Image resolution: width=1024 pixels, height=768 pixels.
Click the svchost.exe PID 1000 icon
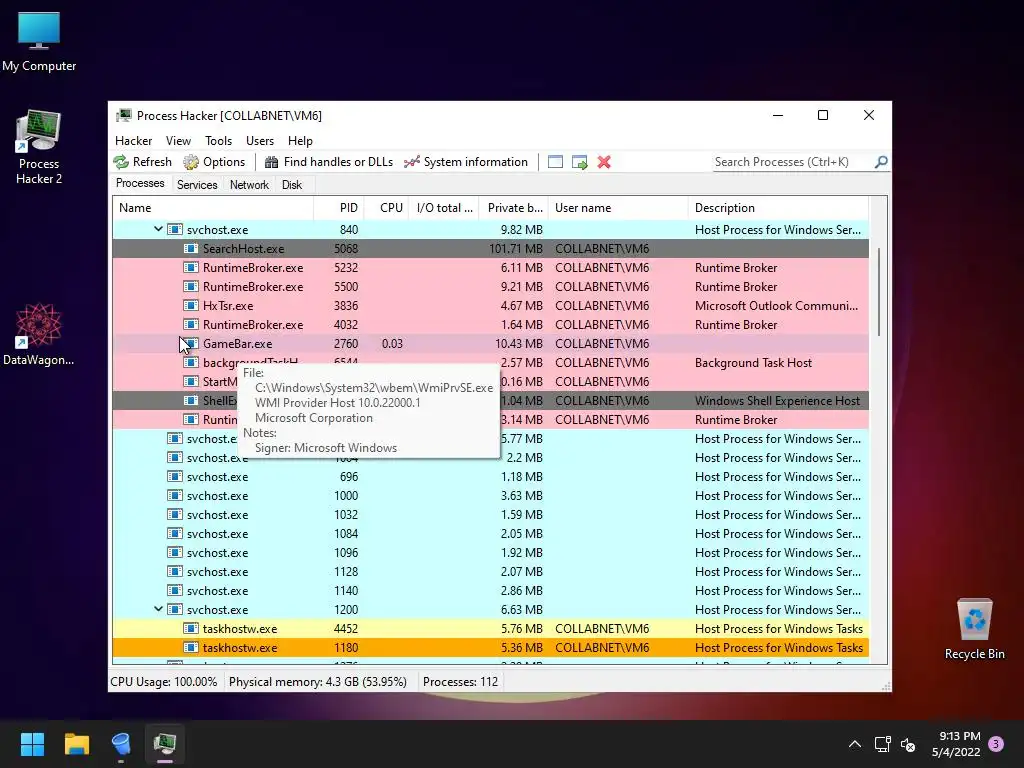click(x=174, y=495)
